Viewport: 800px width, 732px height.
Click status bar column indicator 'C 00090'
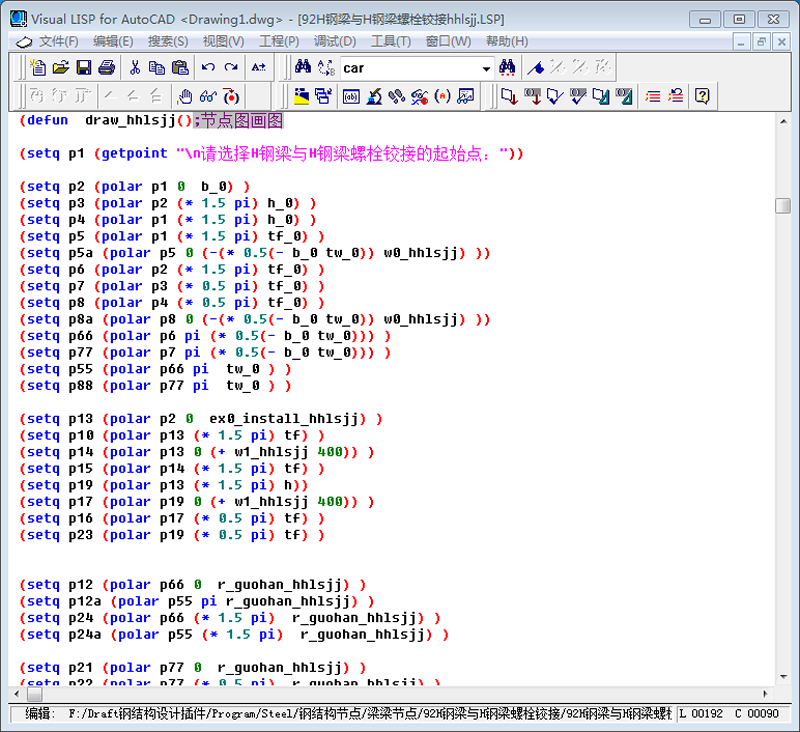click(757, 713)
